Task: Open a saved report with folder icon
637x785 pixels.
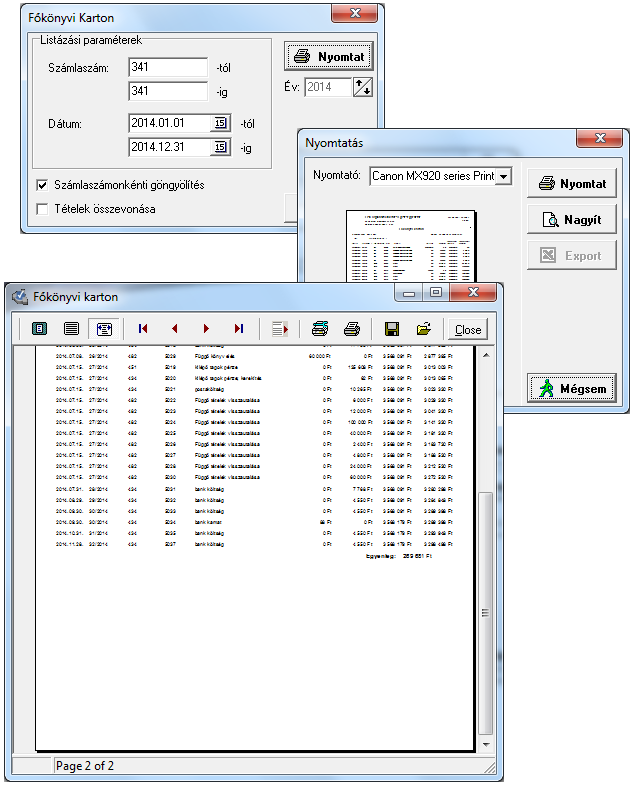Action: pos(424,329)
